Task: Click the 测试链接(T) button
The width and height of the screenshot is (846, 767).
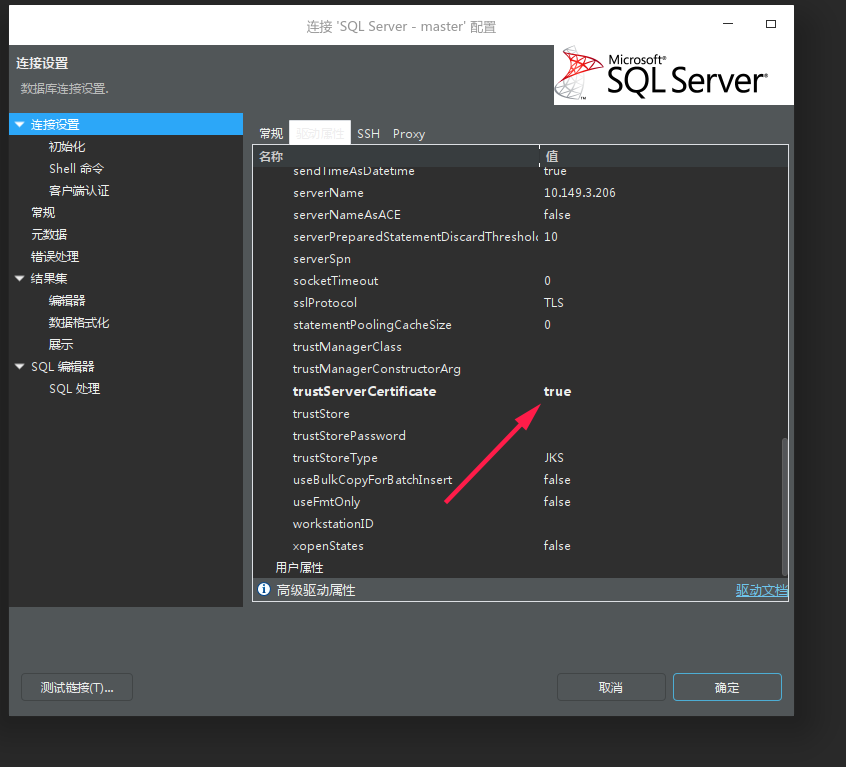Action: click(x=76, y=687)
